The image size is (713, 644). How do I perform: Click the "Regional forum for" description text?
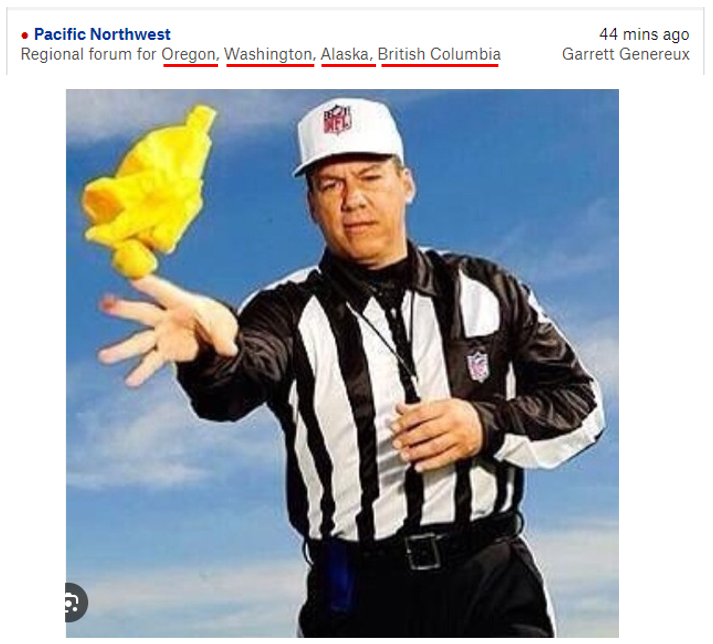tap(89, 54)
